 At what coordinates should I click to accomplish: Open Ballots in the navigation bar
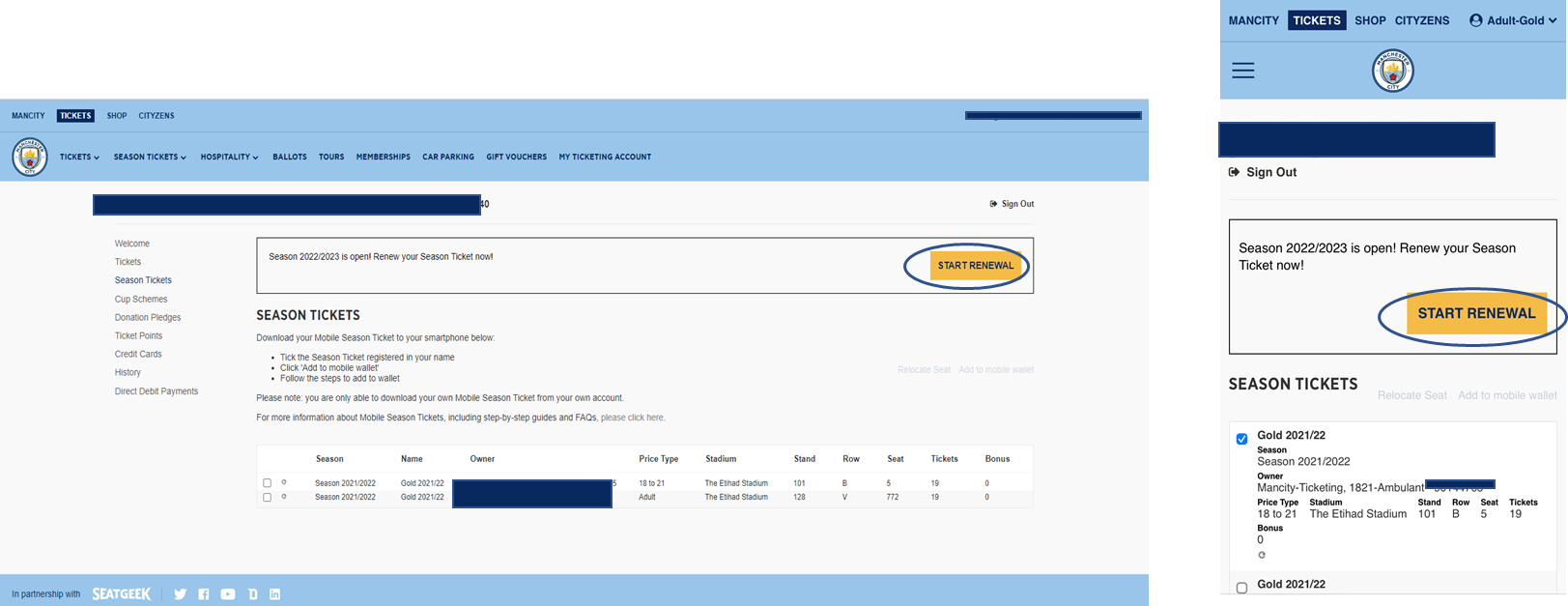(x=290, y=157)
